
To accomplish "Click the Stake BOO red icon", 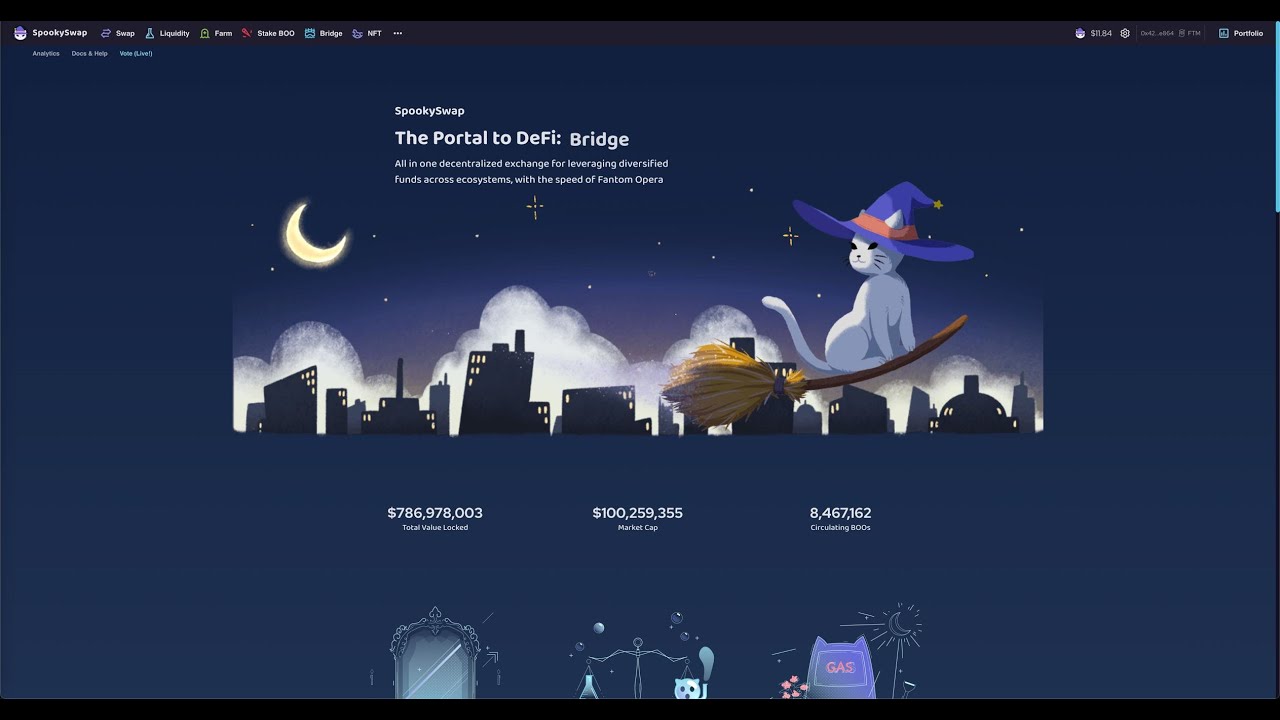I will (247, 33).
